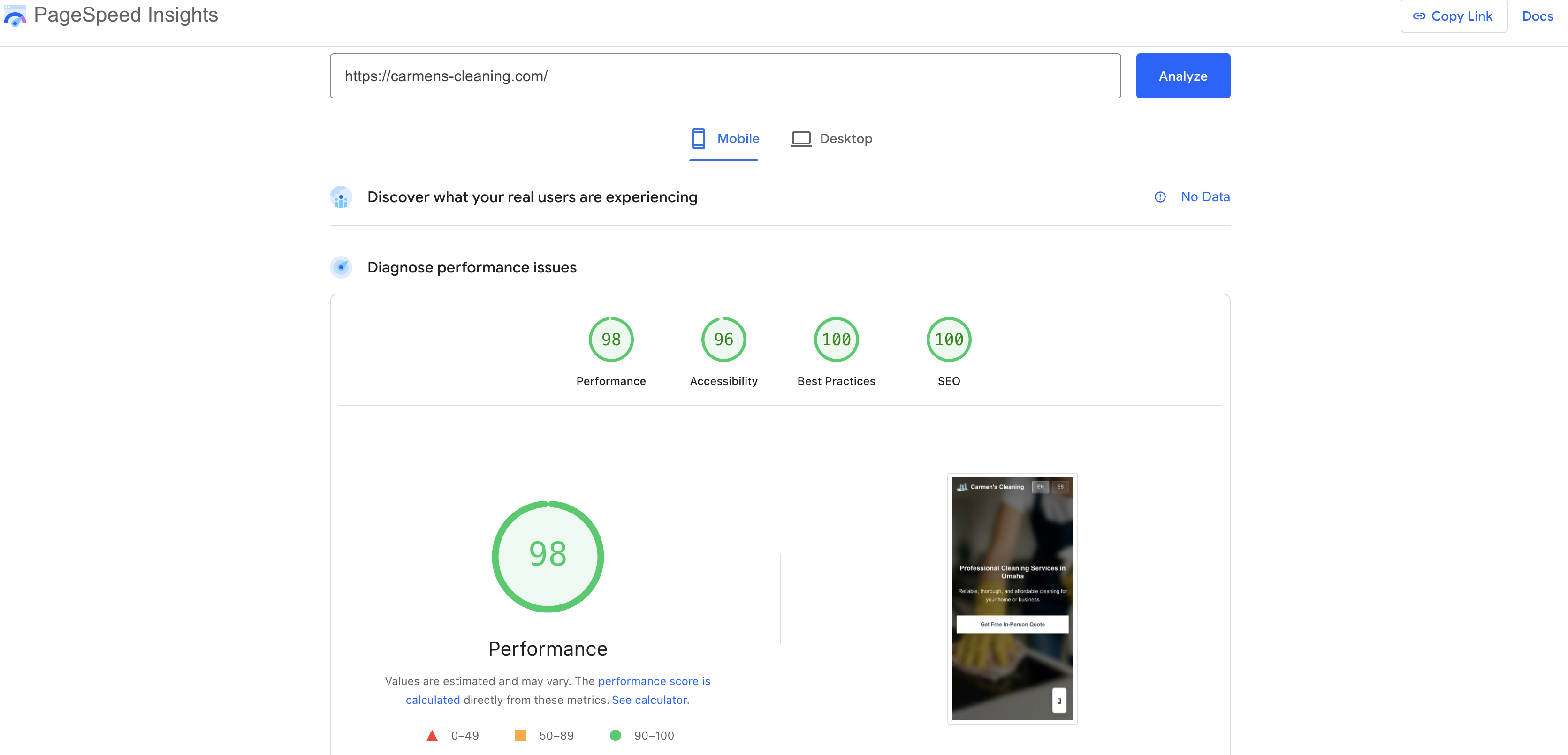
Task: Click the SEO score gauge
Action: (948, 339)
